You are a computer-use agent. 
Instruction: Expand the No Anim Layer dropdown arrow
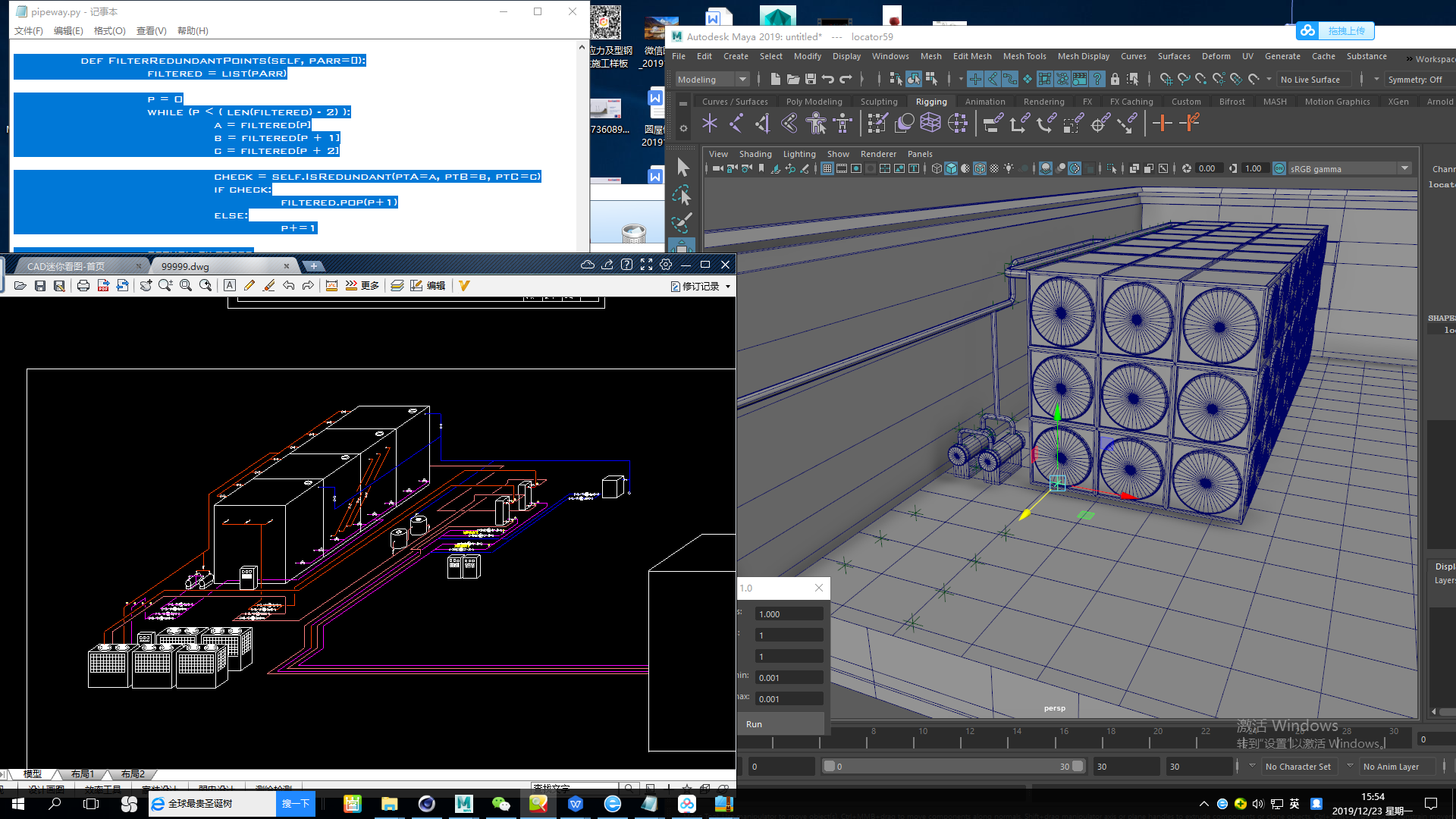point(1350,766)
